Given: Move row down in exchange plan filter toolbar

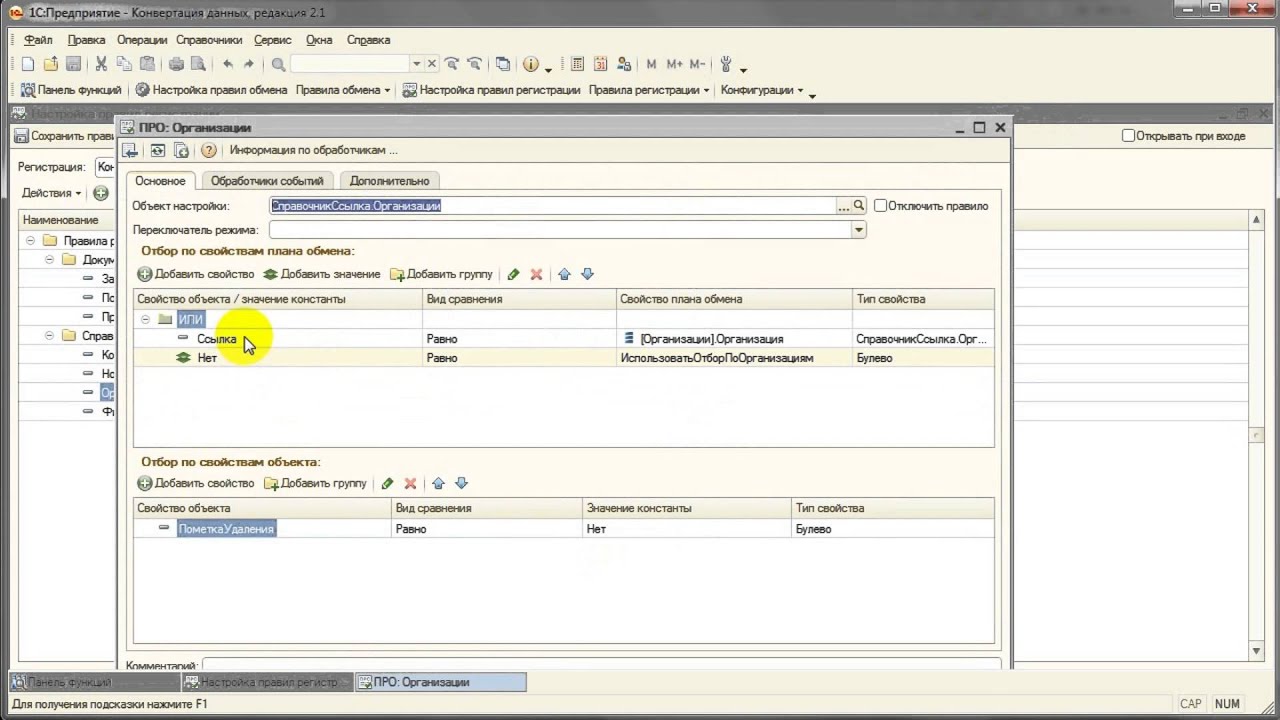Looking at the screenshot, I should coord(587,274).
